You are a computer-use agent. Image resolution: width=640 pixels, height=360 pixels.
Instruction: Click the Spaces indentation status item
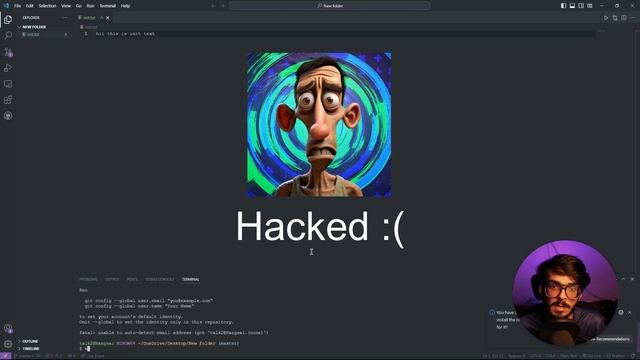[516, 356]
